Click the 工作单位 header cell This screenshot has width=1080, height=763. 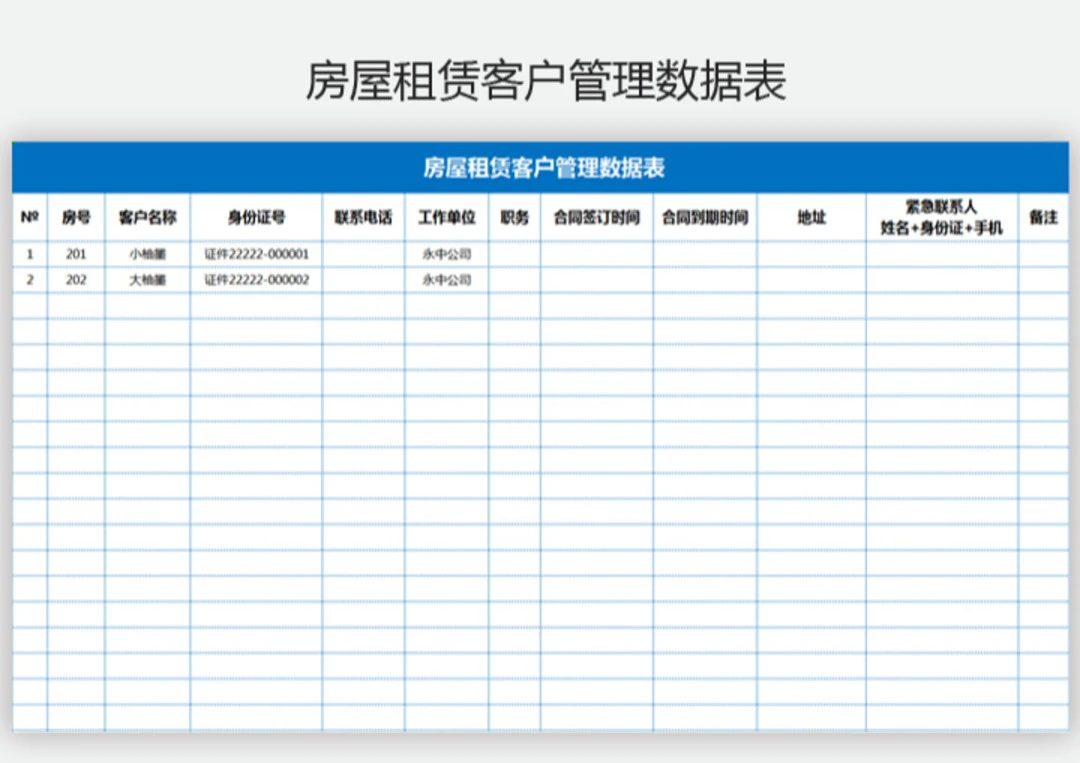pyautogui.click(x=446, y=217)
